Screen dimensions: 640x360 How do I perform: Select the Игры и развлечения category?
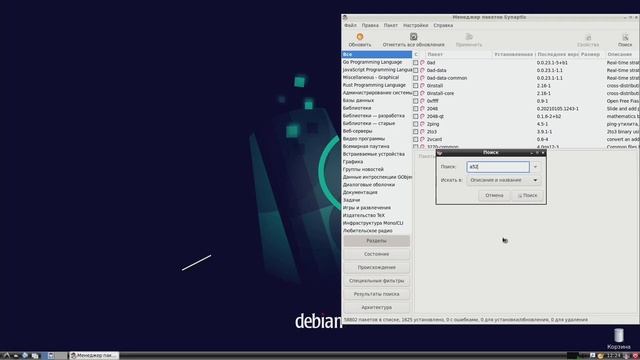(377, 208)
